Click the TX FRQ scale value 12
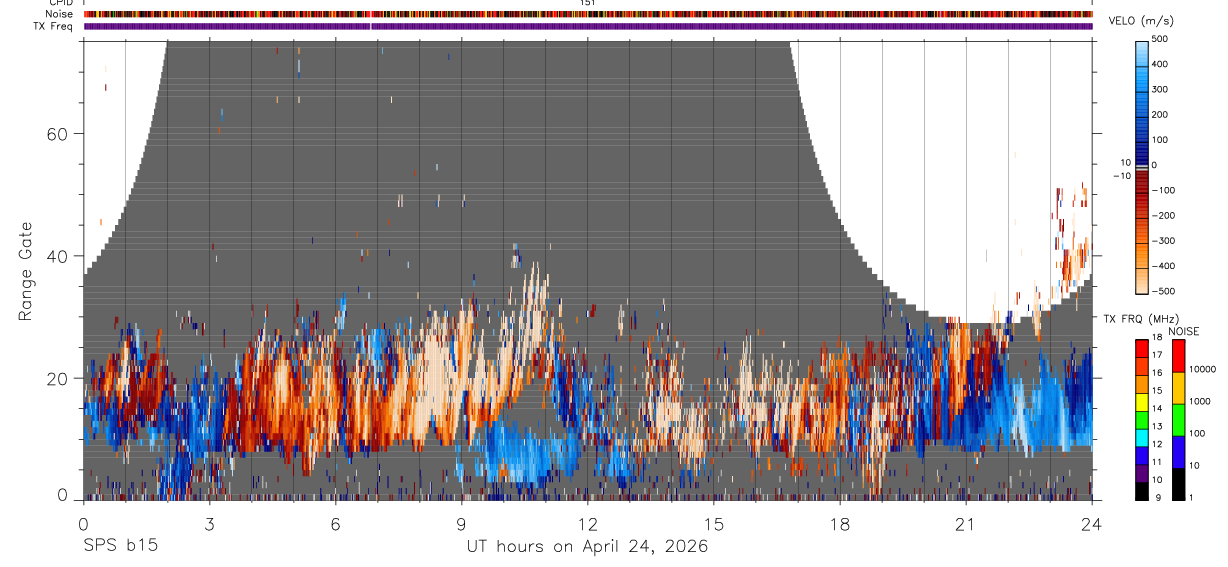The image size is (1228, 567). tap(1155, 445)
